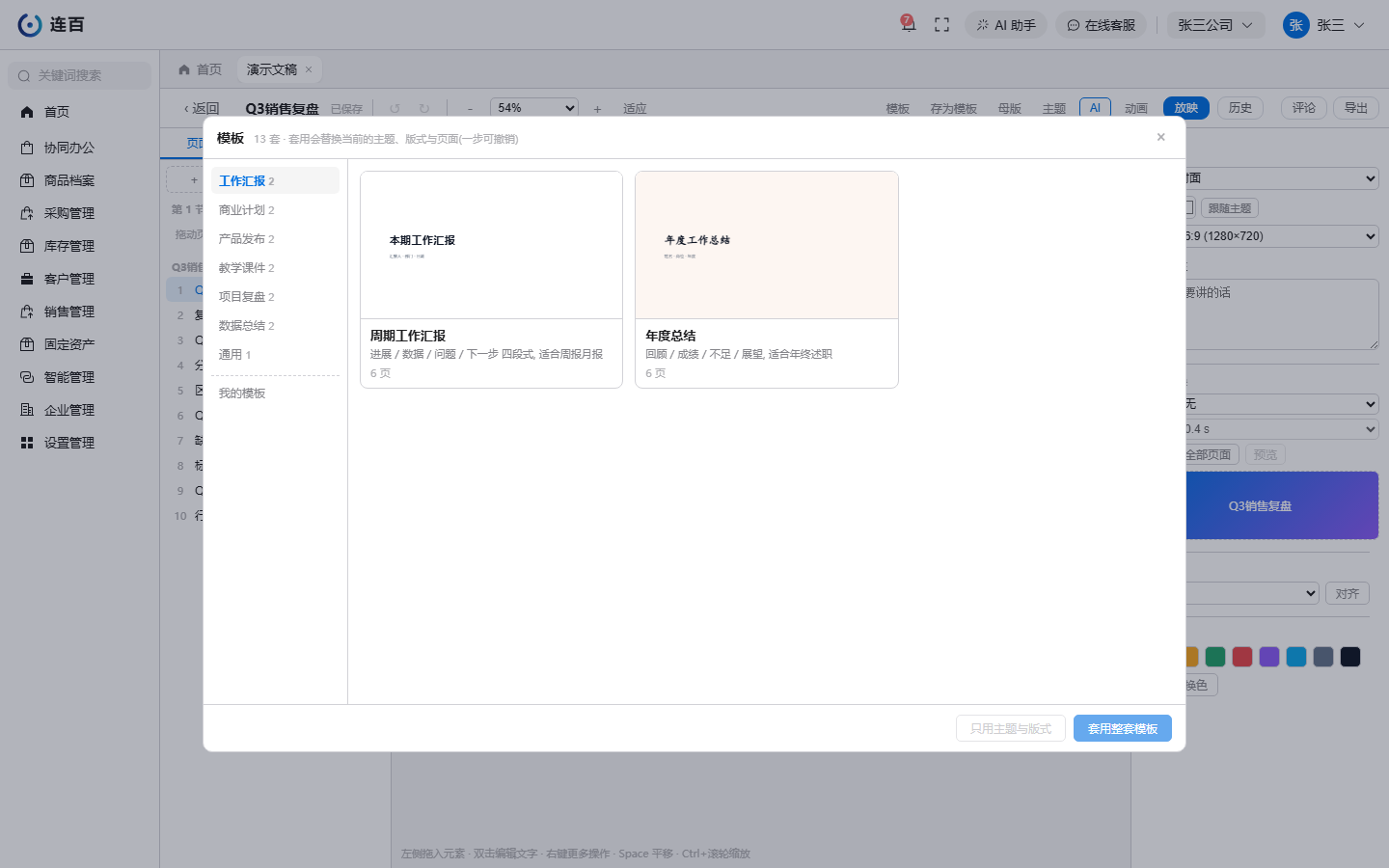Image resolution: width=1389 pixels, height=868 pixels.
Task: Focus the 关键词搜索 search field
Action: coord(80,75)
